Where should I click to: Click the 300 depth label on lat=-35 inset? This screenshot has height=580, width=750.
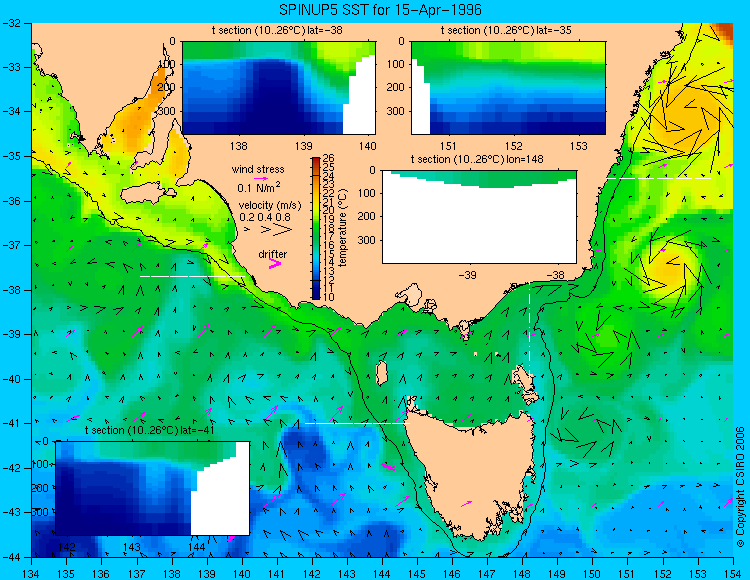point(397,111)
